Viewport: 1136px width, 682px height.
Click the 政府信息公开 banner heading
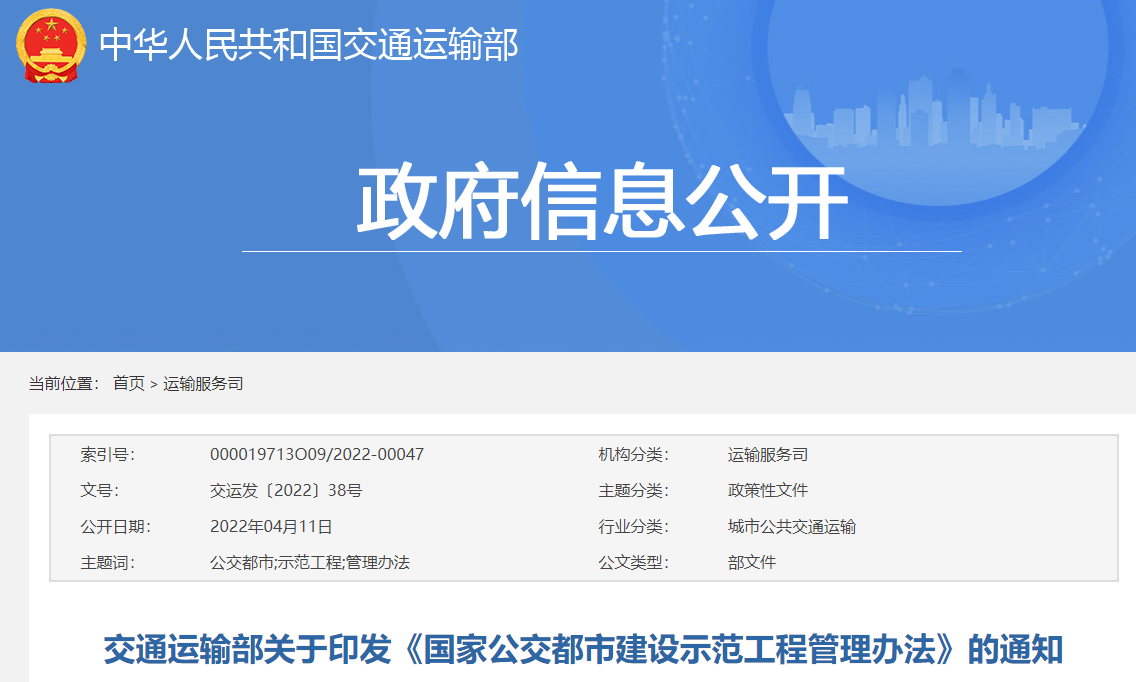tap(602, 204)
